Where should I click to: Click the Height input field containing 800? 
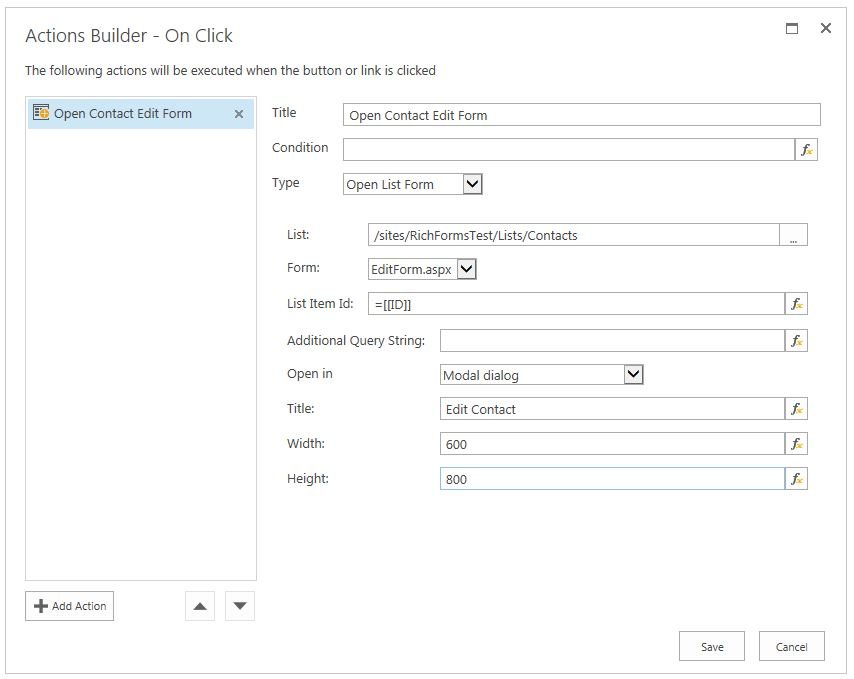pyautogui.click(x=611, y=479)
